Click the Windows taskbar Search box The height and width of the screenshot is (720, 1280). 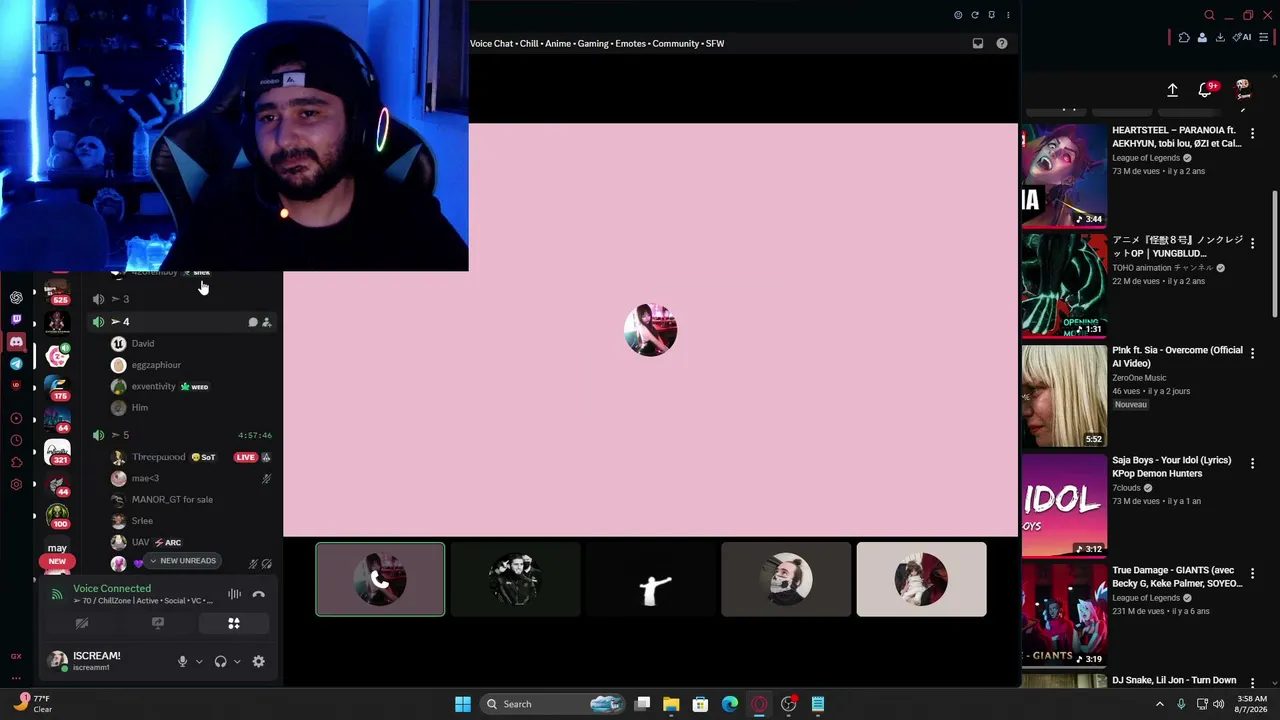click(x=553, y=704)
